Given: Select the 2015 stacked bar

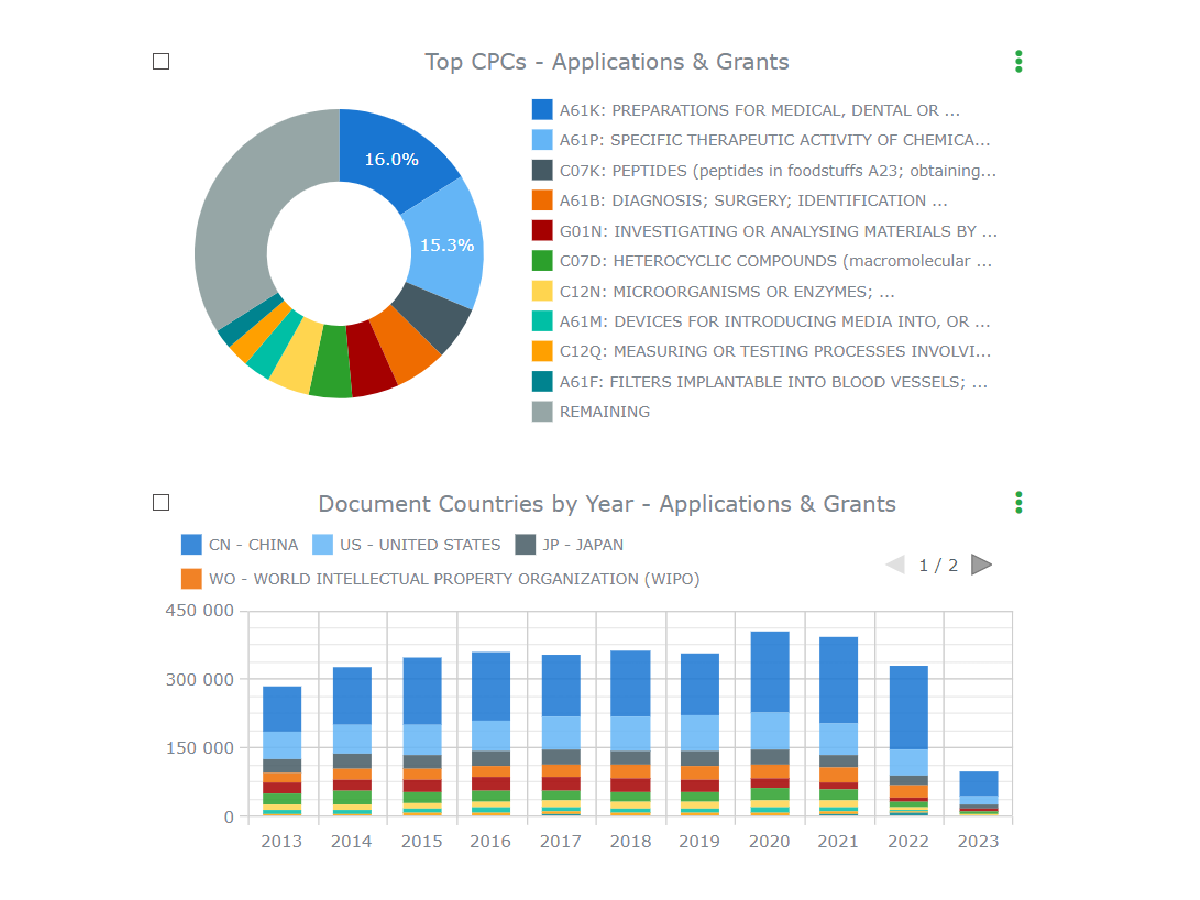Looking at the screenshot, I should (422, 737).
